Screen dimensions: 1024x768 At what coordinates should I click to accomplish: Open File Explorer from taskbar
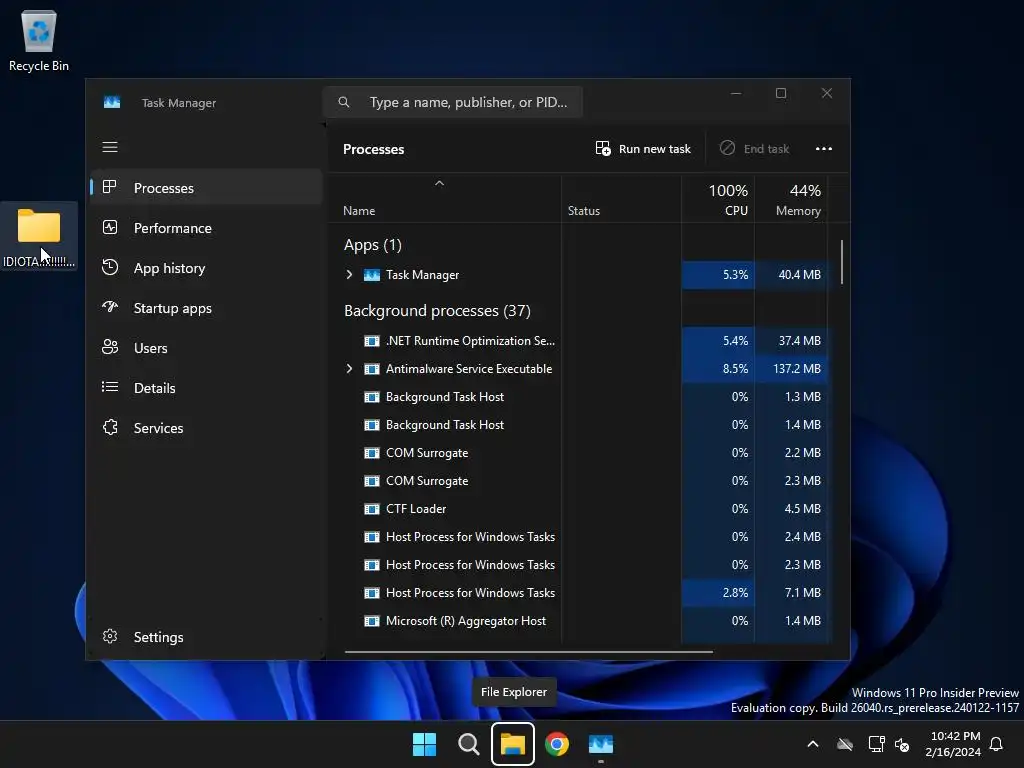(x=513, y=744)
